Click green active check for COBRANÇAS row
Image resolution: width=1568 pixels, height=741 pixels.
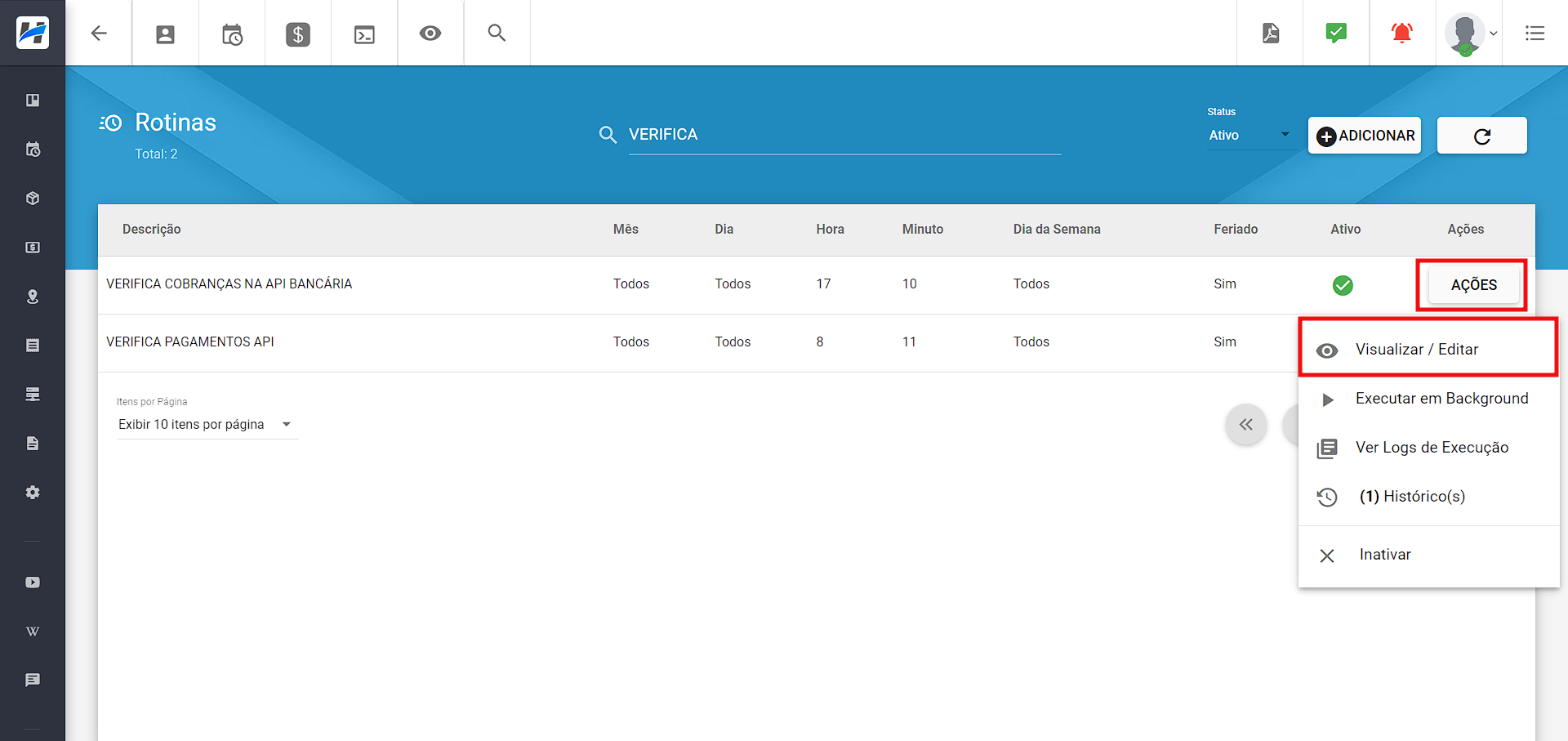[x=1343, y=285]
